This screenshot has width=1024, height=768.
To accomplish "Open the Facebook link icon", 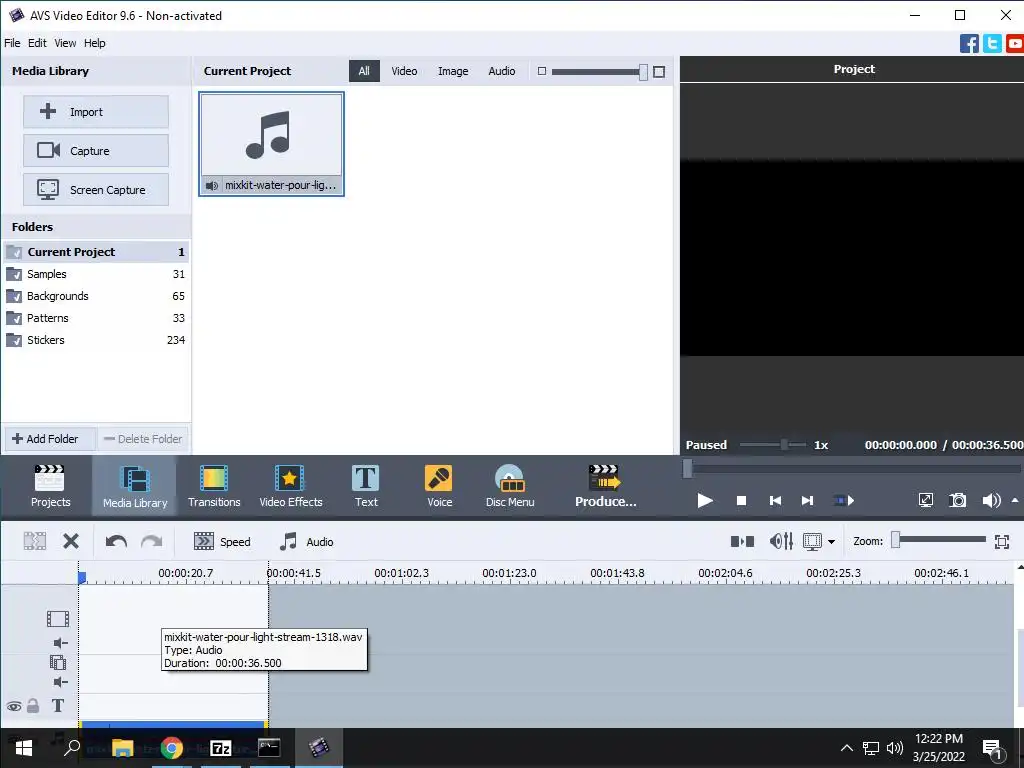I will click(x=969, y=44).
